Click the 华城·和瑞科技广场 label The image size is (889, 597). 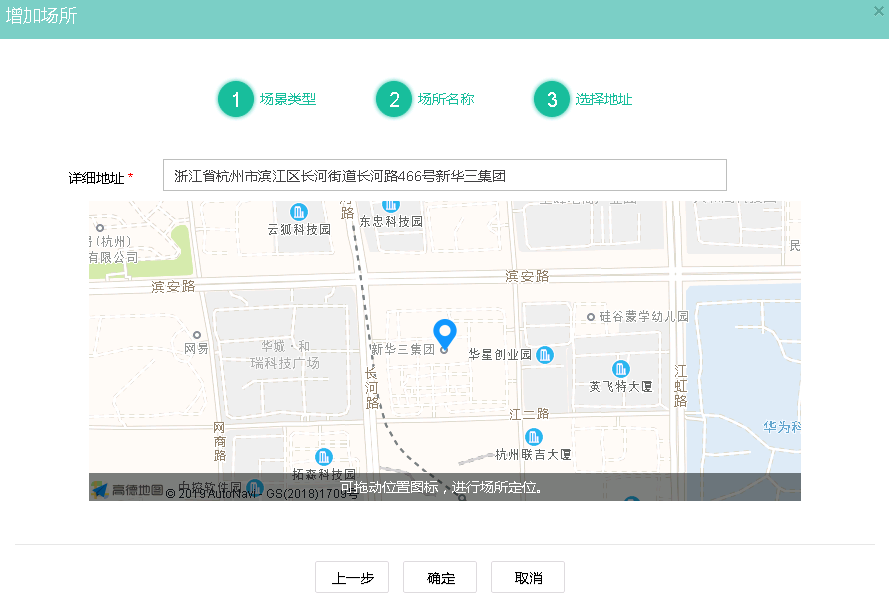tap(285, 354)
